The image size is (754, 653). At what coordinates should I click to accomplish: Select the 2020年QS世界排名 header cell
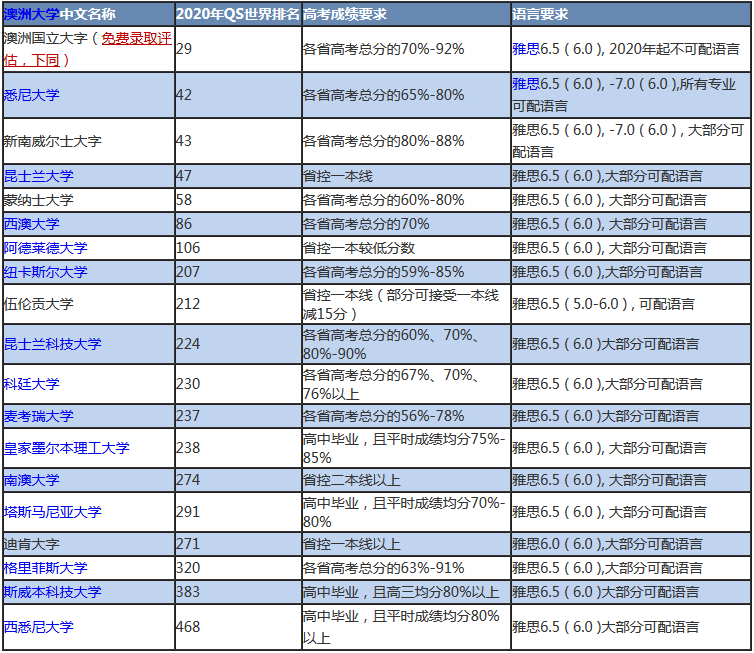(239, 14)
